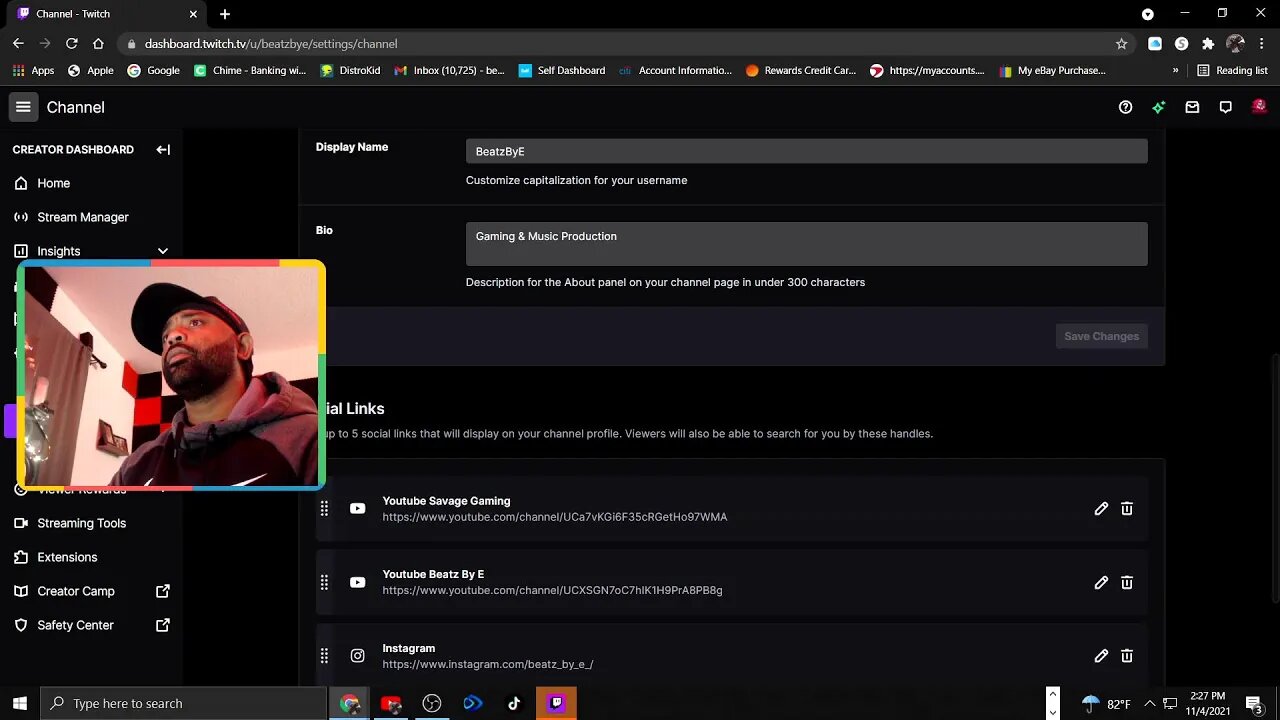
Task: Edit the Youtube Savage Gaming link
Action: coord(1101,509)
